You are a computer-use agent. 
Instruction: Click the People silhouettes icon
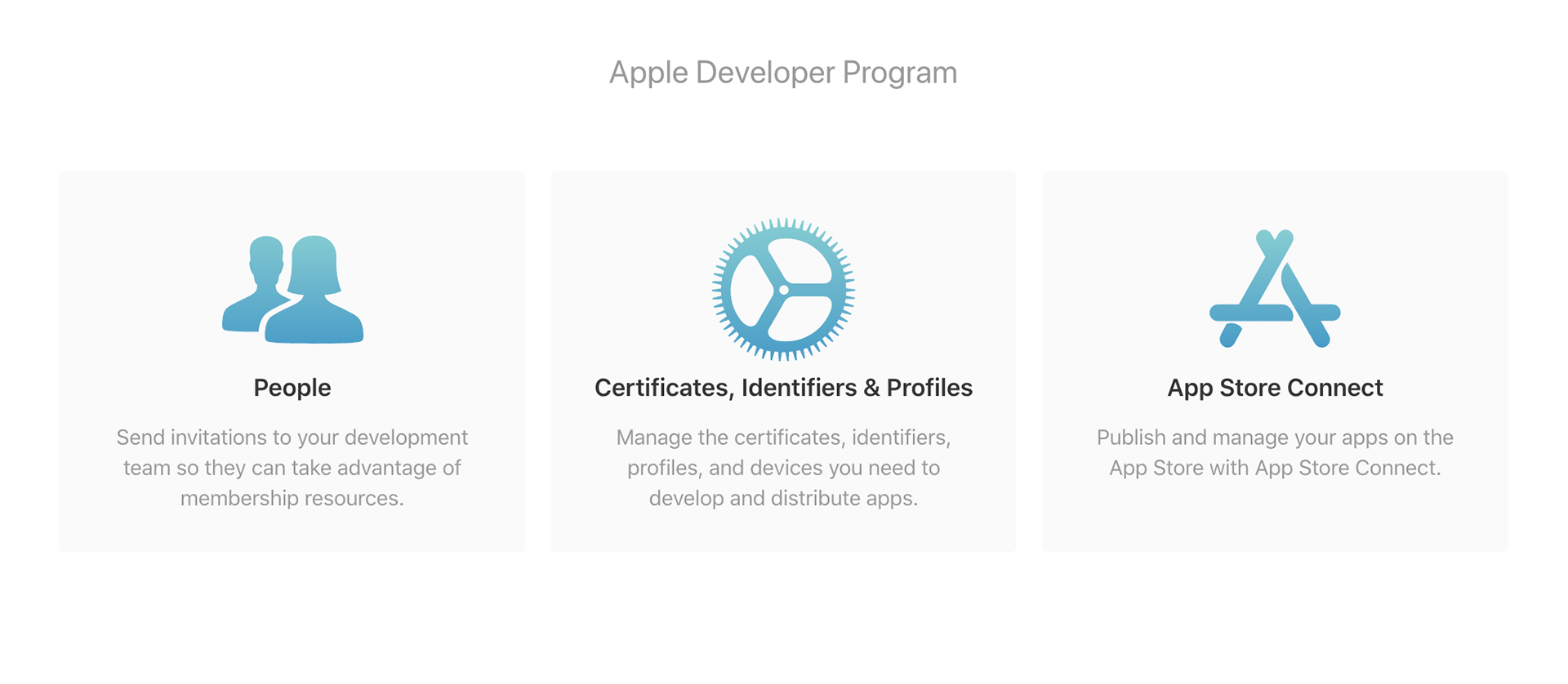pyautogui.click(x=292, y=289)
